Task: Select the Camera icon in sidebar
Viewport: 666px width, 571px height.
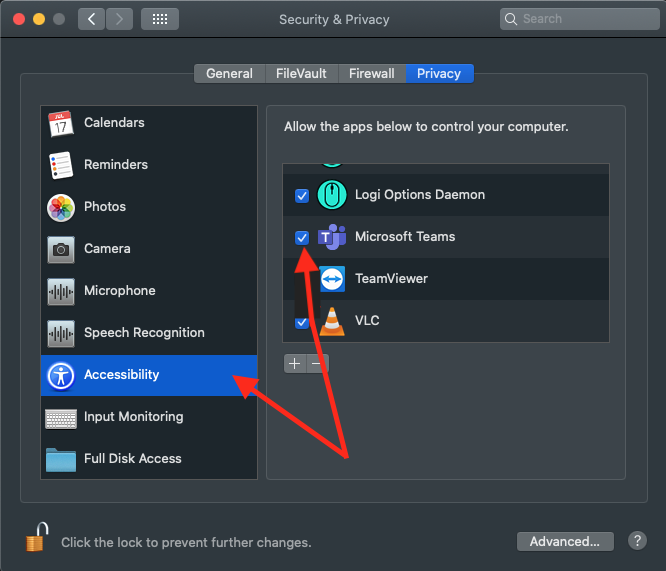Action: 61,249
